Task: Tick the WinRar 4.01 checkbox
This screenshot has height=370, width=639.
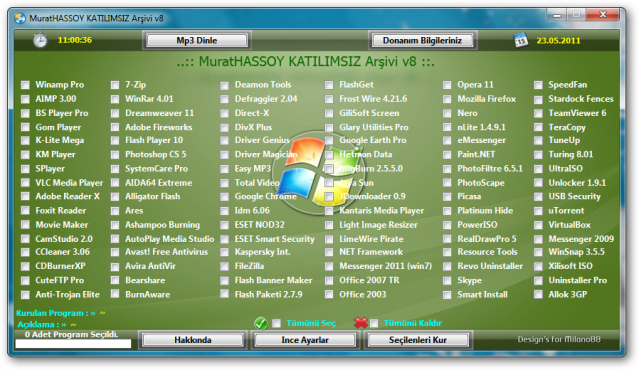Action: point(115,99)
